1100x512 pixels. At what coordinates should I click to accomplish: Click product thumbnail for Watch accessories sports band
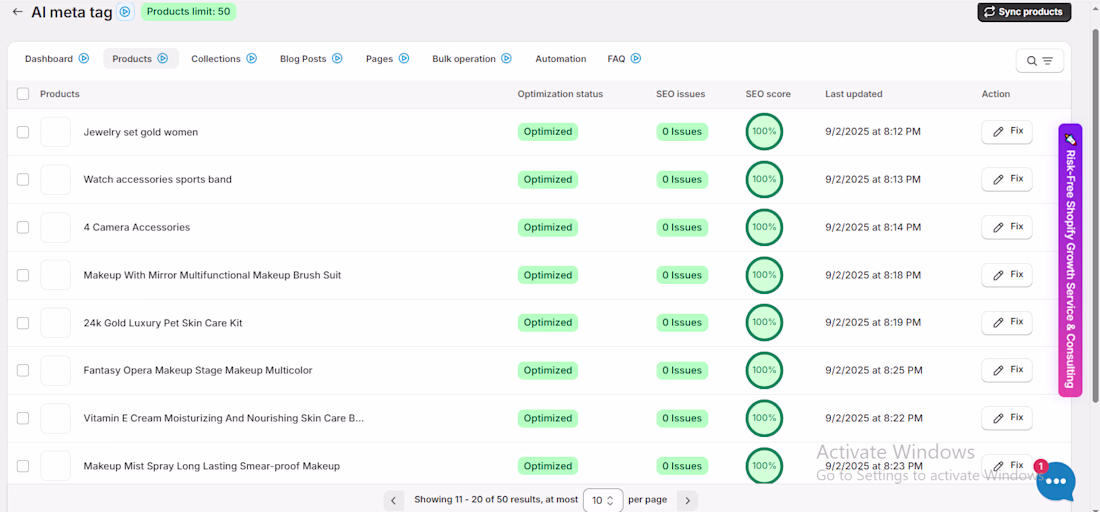point(55,180)
